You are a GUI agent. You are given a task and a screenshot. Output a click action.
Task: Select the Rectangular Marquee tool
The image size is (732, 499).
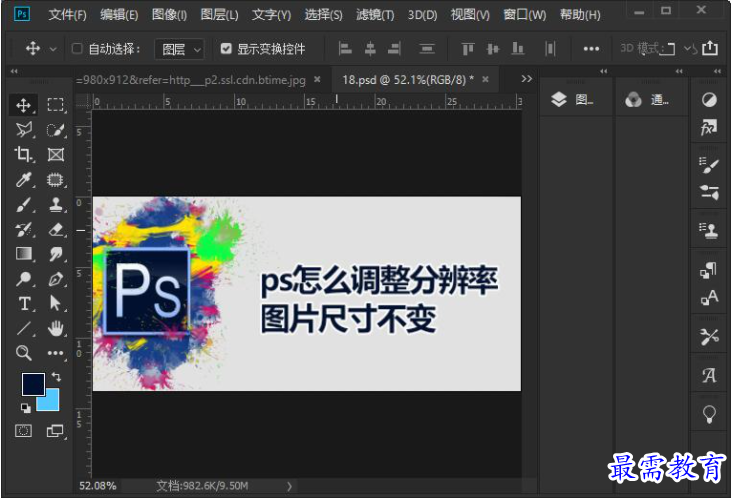click(x=56, y=105)
